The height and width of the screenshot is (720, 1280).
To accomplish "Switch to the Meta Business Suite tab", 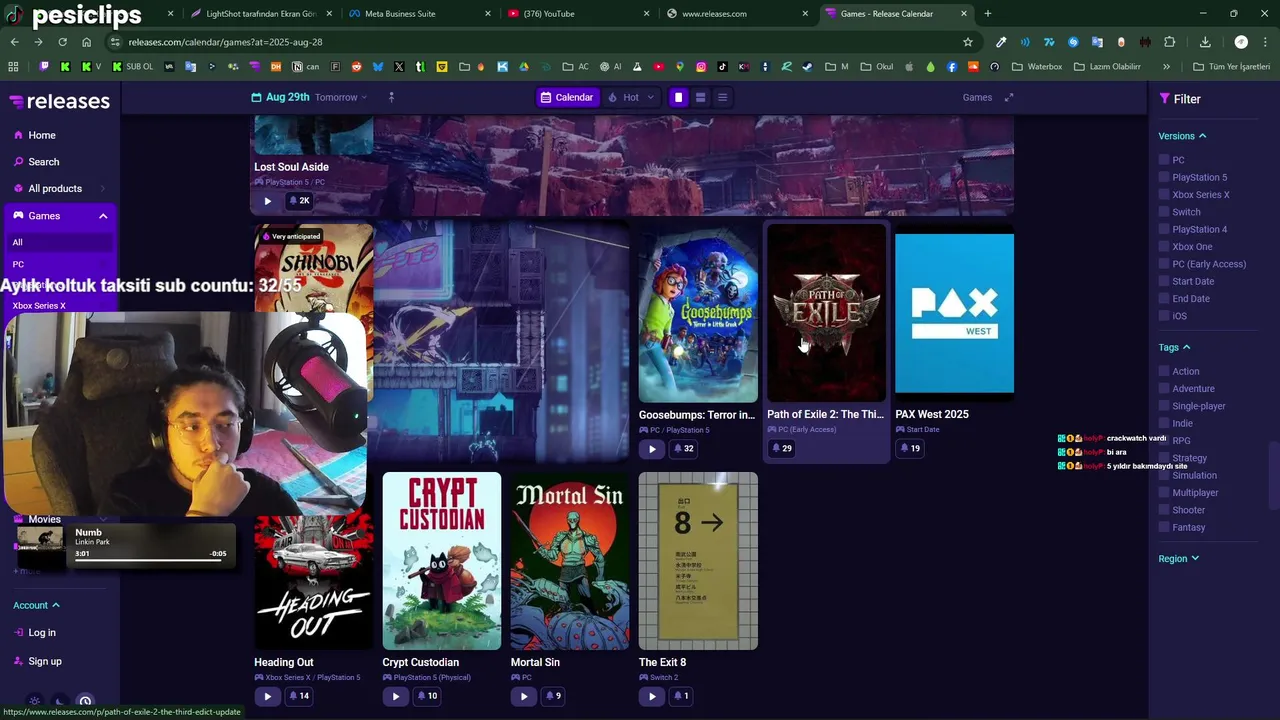I will [418, 14].
